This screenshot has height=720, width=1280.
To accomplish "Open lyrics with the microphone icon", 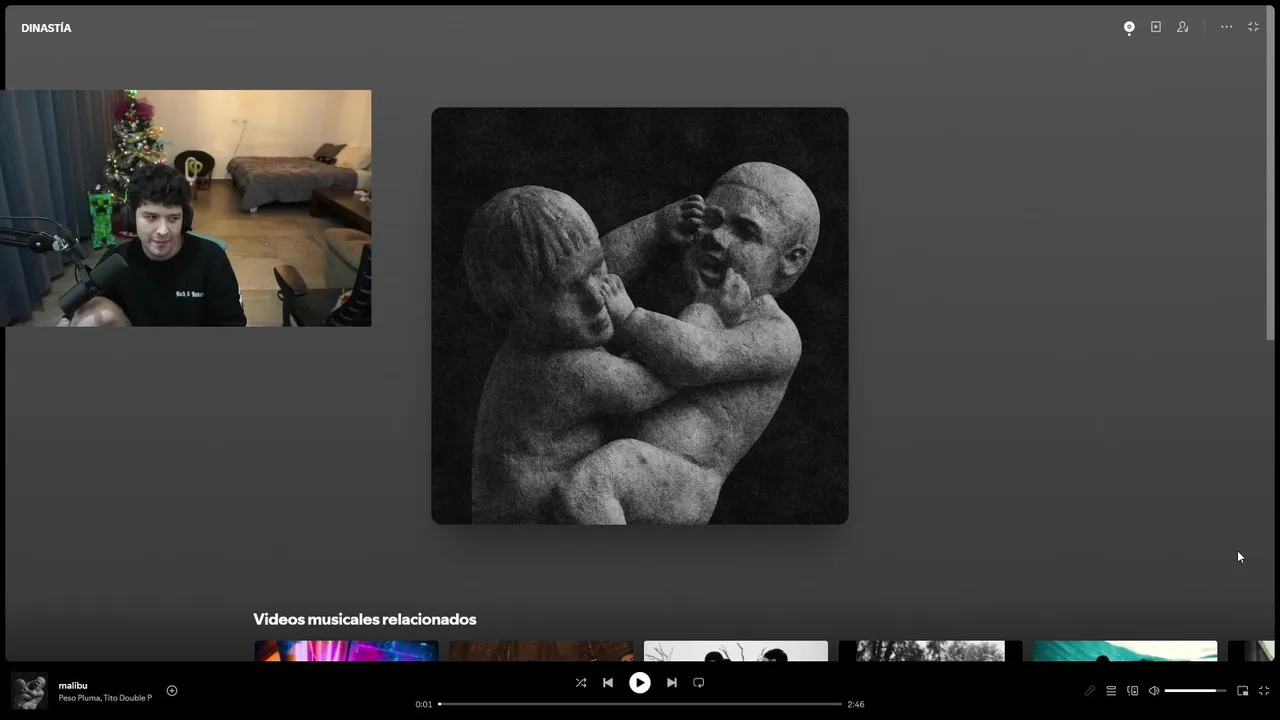I will 1090,691.
